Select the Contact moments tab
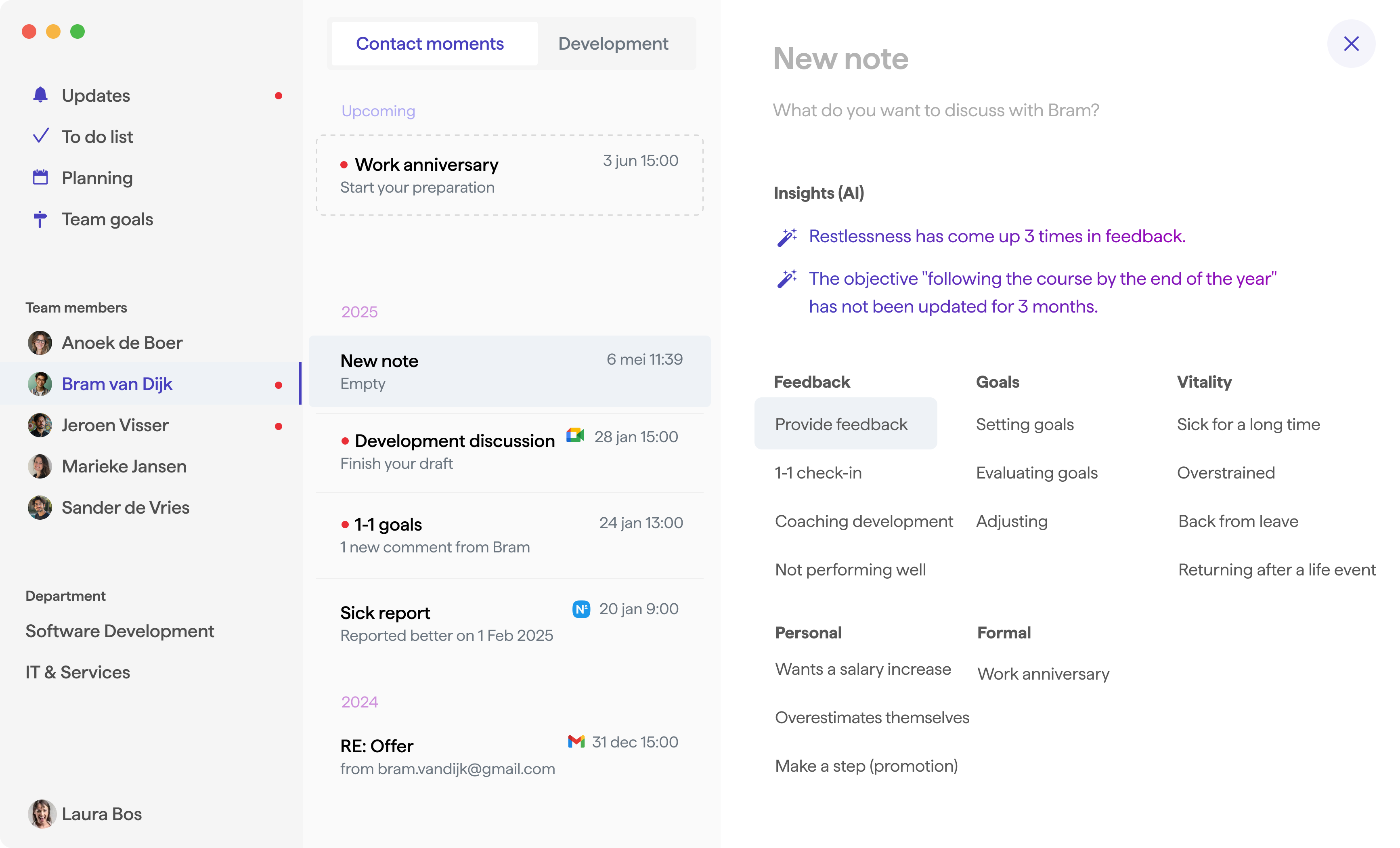 click(430, 44)
